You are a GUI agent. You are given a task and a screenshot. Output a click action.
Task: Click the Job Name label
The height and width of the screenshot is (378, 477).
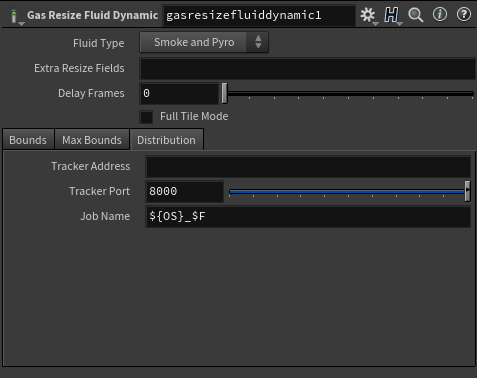tap(105, 216)
